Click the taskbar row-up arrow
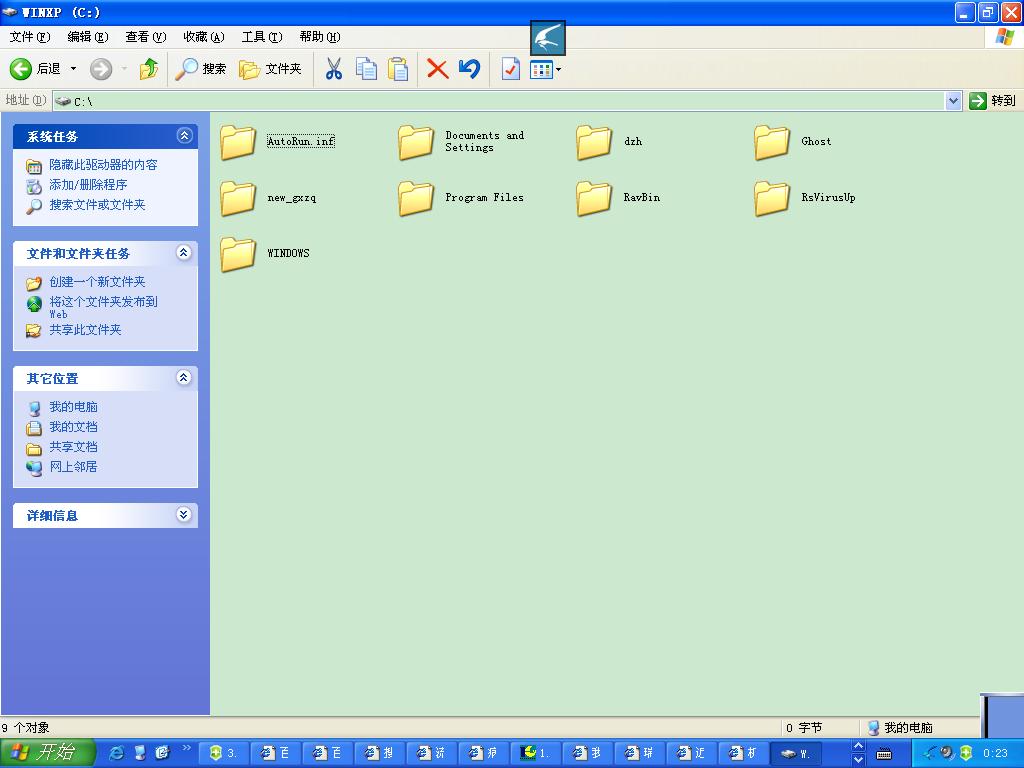Screen dimensions: 1024x768 (858, 746)
